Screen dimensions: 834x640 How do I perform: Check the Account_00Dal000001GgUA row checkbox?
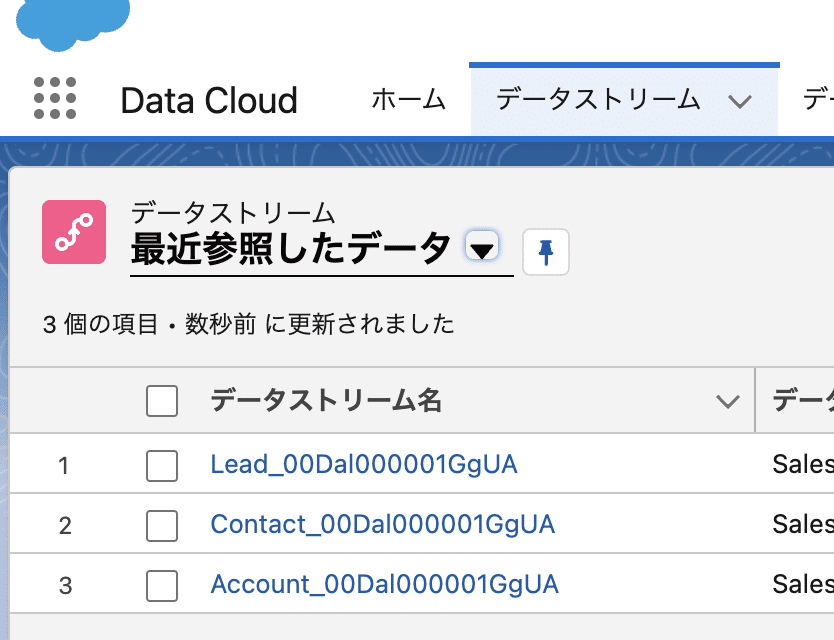[x=162, y=586]
